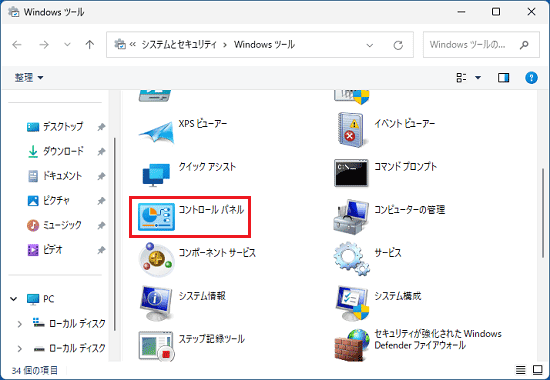This screenshot has height=380, width=550.
Task: Unpin ビデオ using its pin icon
Action: pyautogui.click(x=101, y=250)
